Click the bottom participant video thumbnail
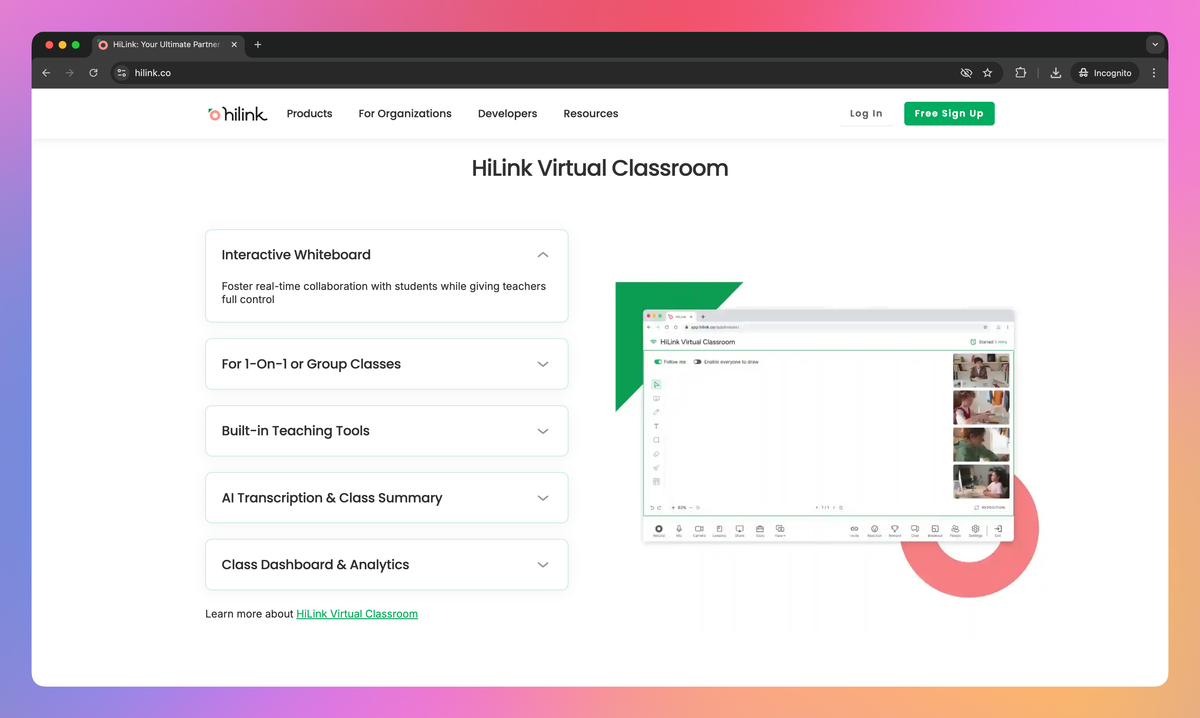The height and width of the screenshot is (718, 1200). (981, 482)
